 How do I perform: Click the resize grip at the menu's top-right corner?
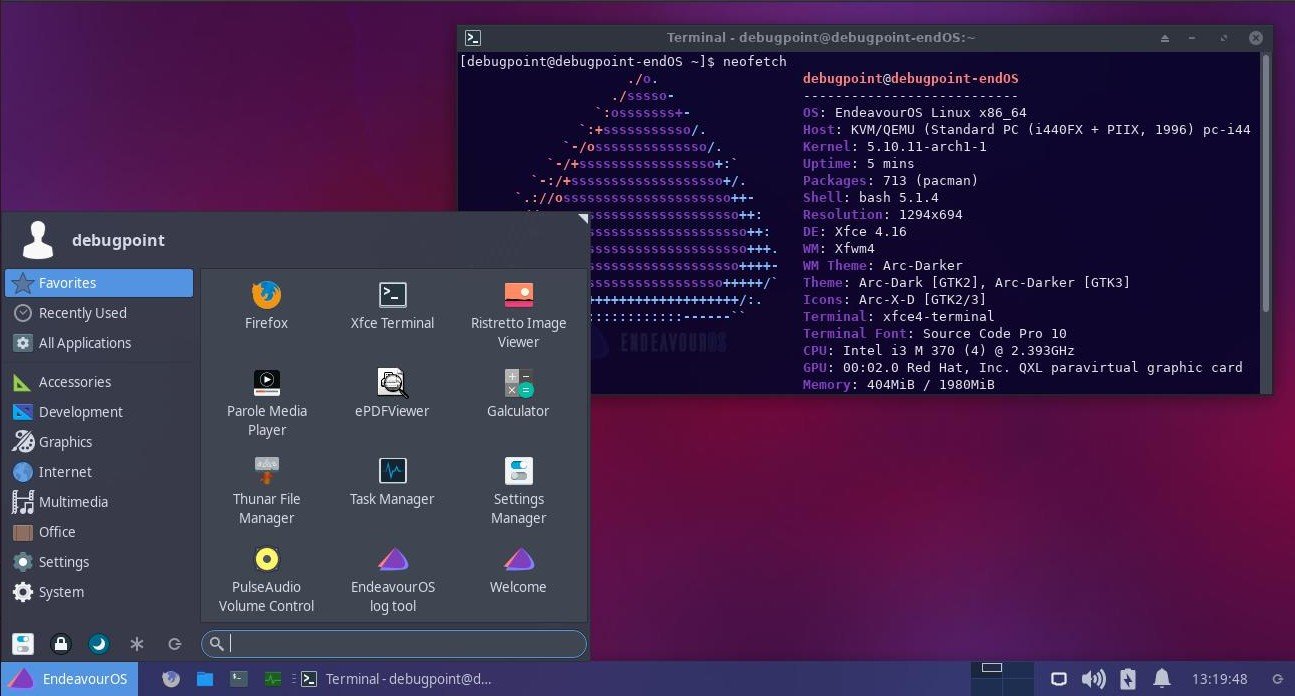tap(583, 219)
